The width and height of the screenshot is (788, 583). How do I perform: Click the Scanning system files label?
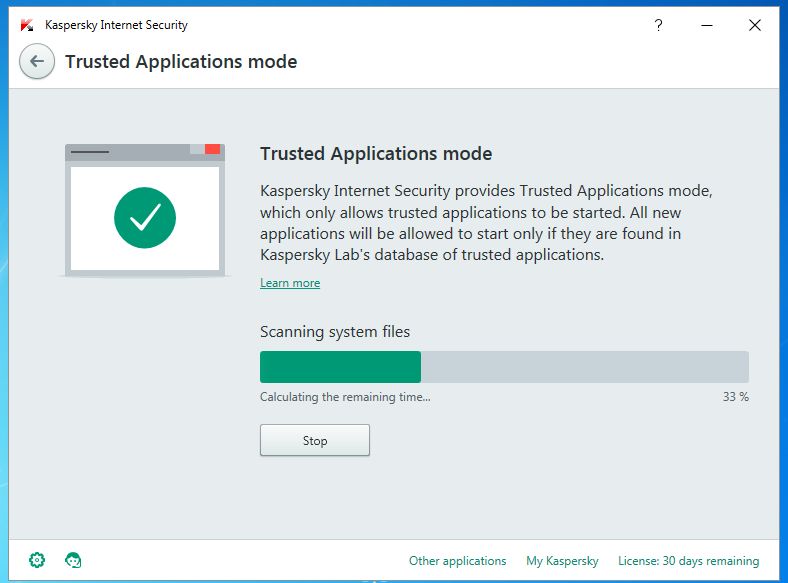pos(335,332)
